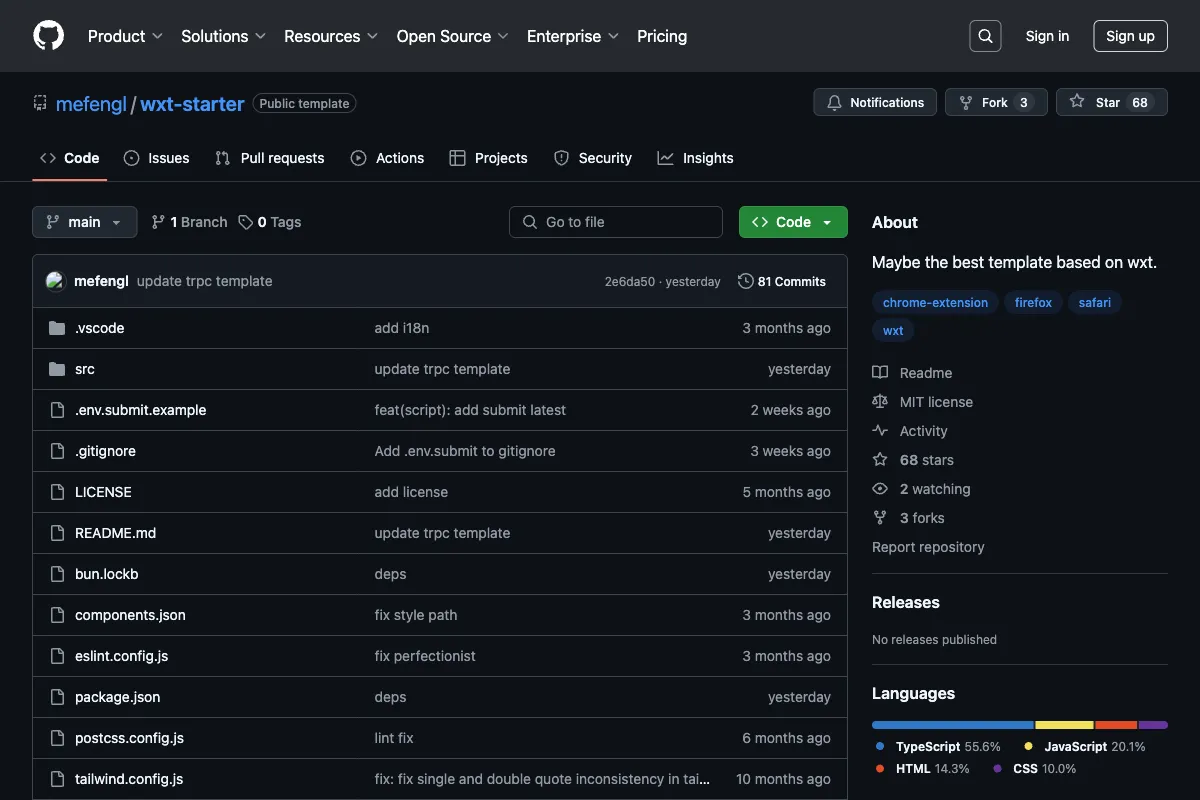Image resolution: width=1200 pixels, height=800 pixels.
Task: Click the bell icon in Notifications
Action: click(x=834, y=102)
